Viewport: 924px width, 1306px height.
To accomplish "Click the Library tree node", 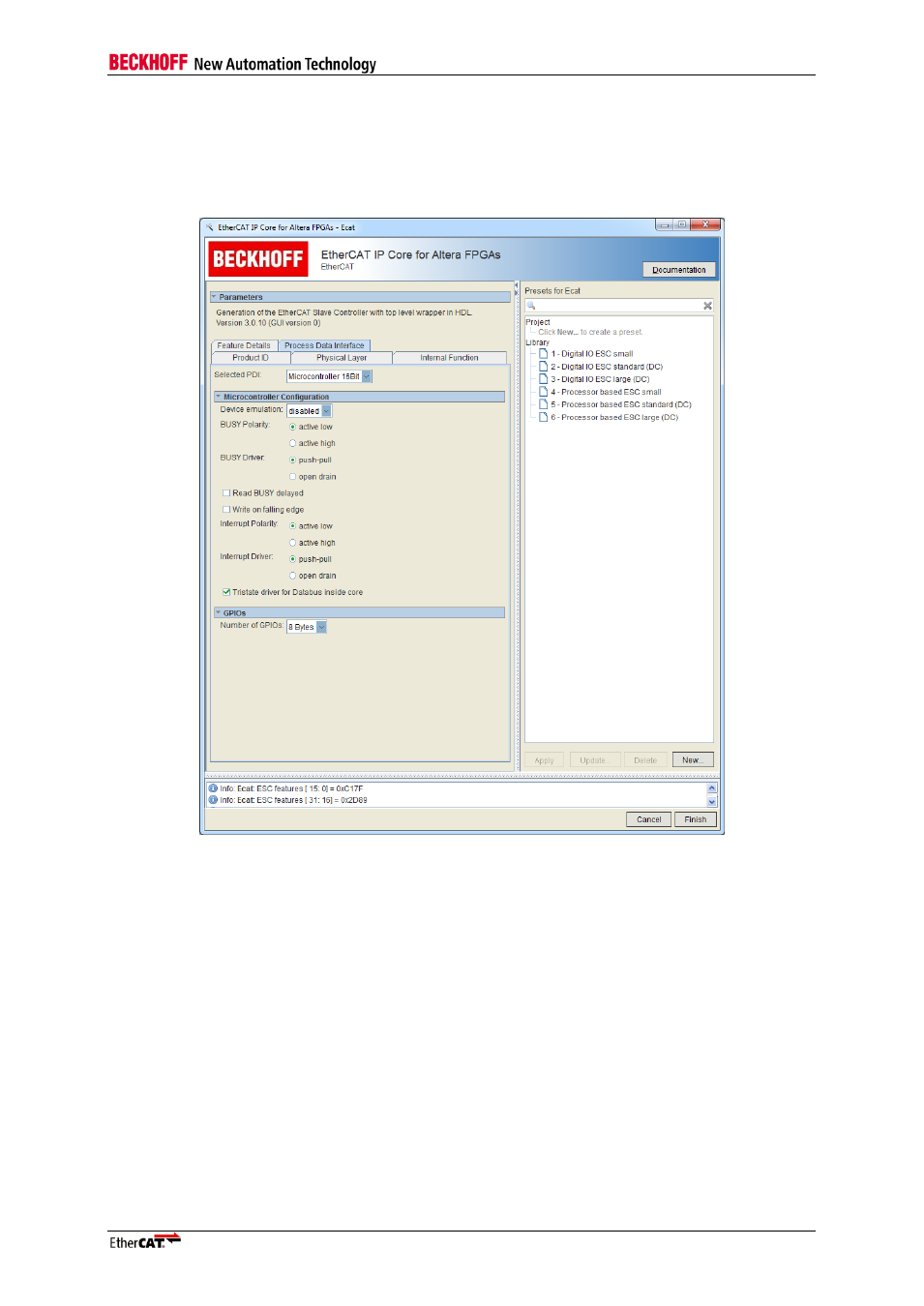I will point(538,342).
